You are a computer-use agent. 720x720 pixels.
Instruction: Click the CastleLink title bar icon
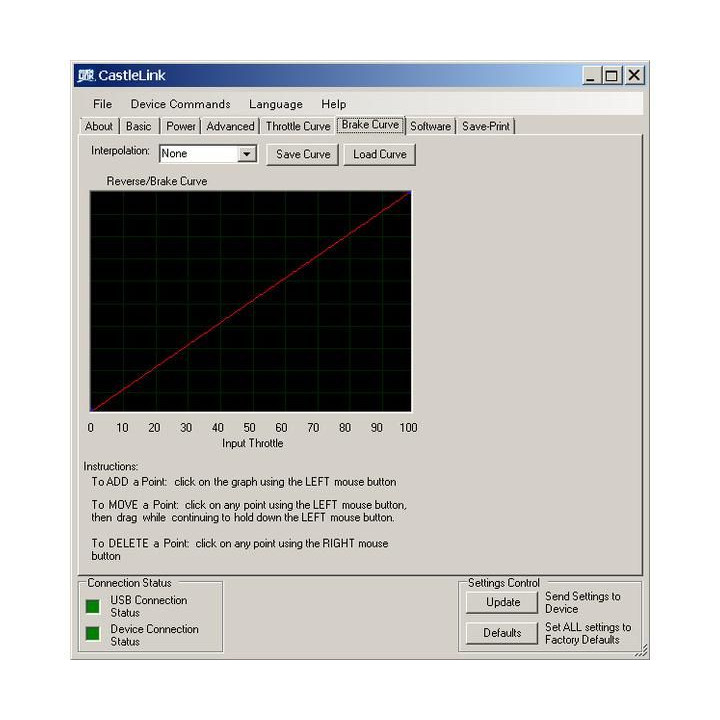coord(86,75)
